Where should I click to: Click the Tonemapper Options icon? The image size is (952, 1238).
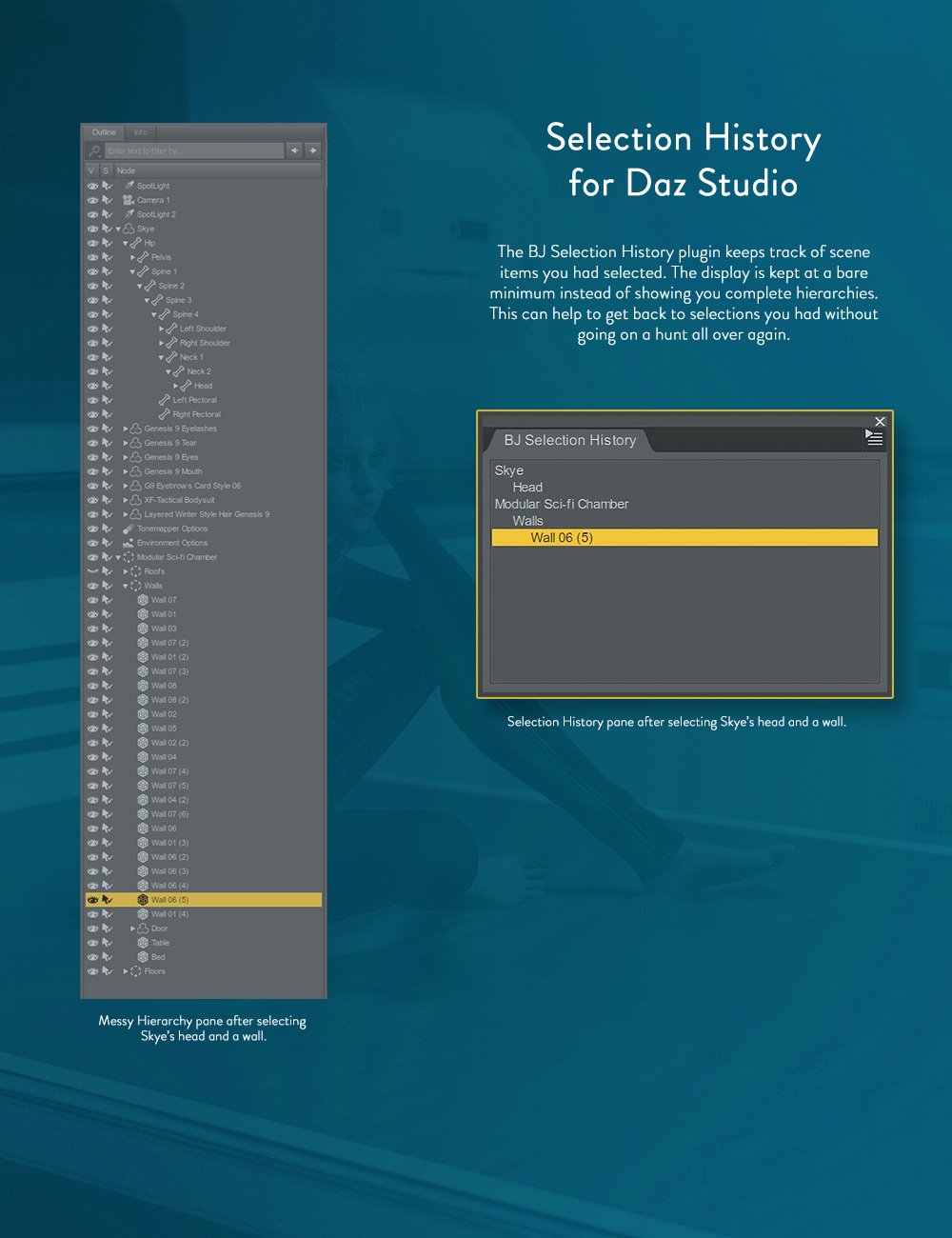(127, 529)
